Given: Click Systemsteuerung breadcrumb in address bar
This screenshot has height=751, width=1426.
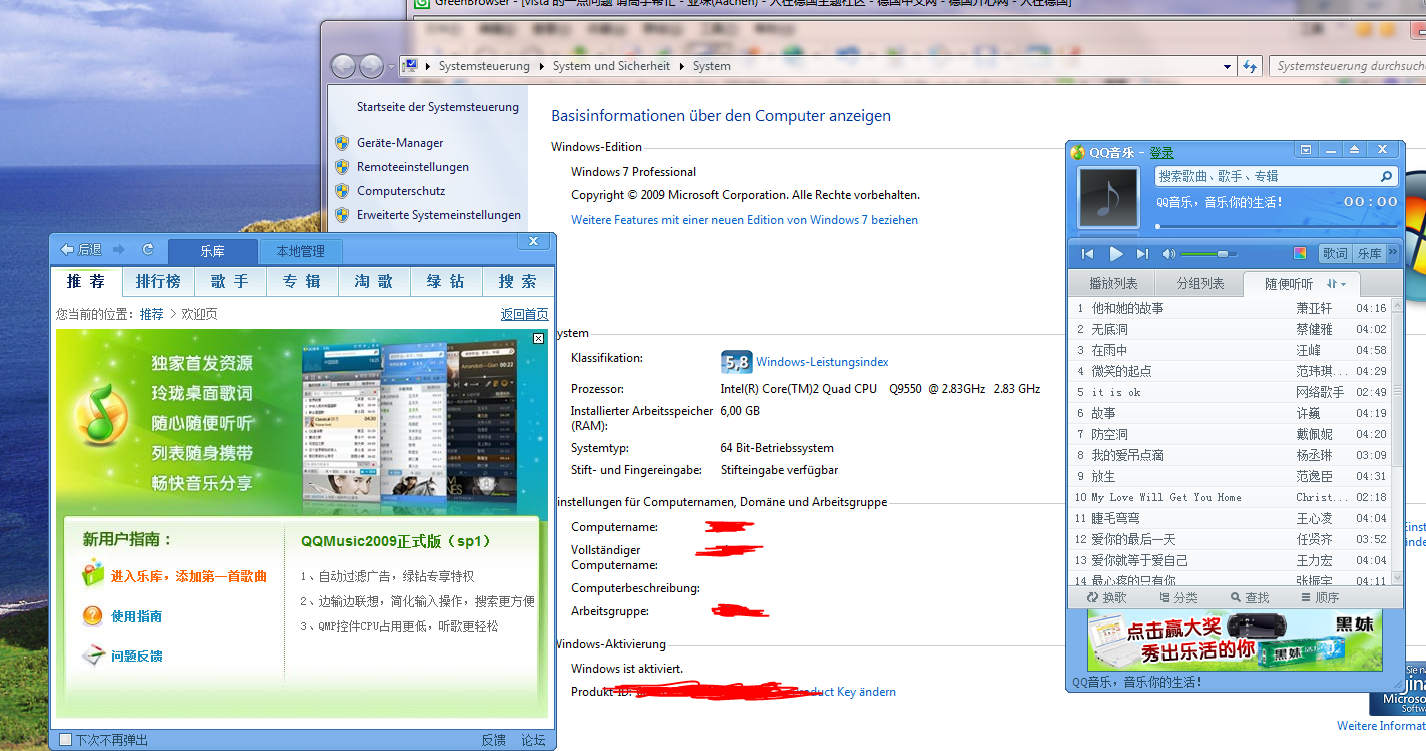Looking at the screenshot, I should (484, 66).
